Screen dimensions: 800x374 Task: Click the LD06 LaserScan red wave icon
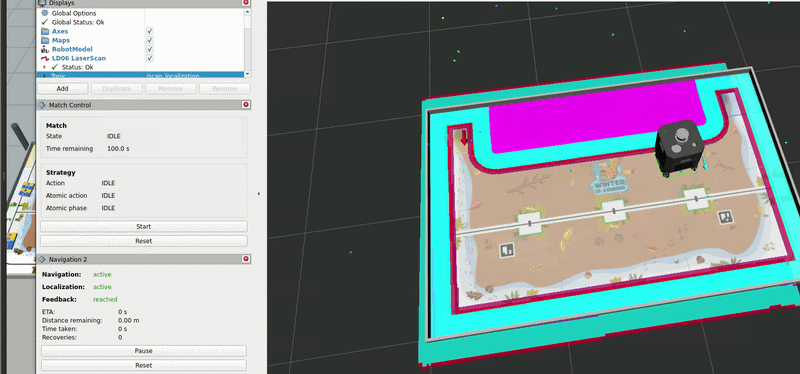pyautogui.click(x=45, y=58)
